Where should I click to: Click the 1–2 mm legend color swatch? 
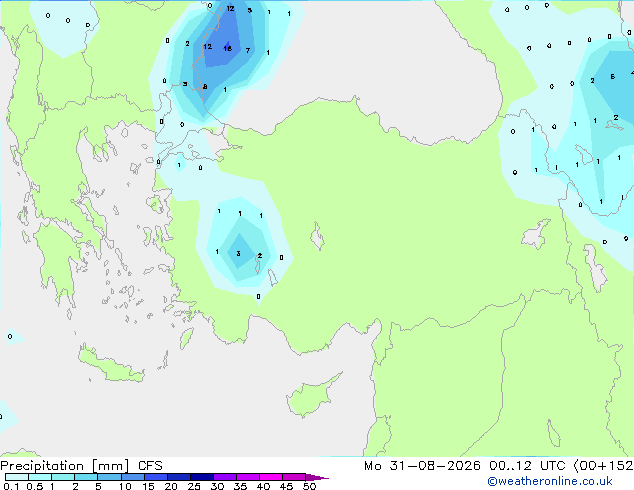coord(63,477)
